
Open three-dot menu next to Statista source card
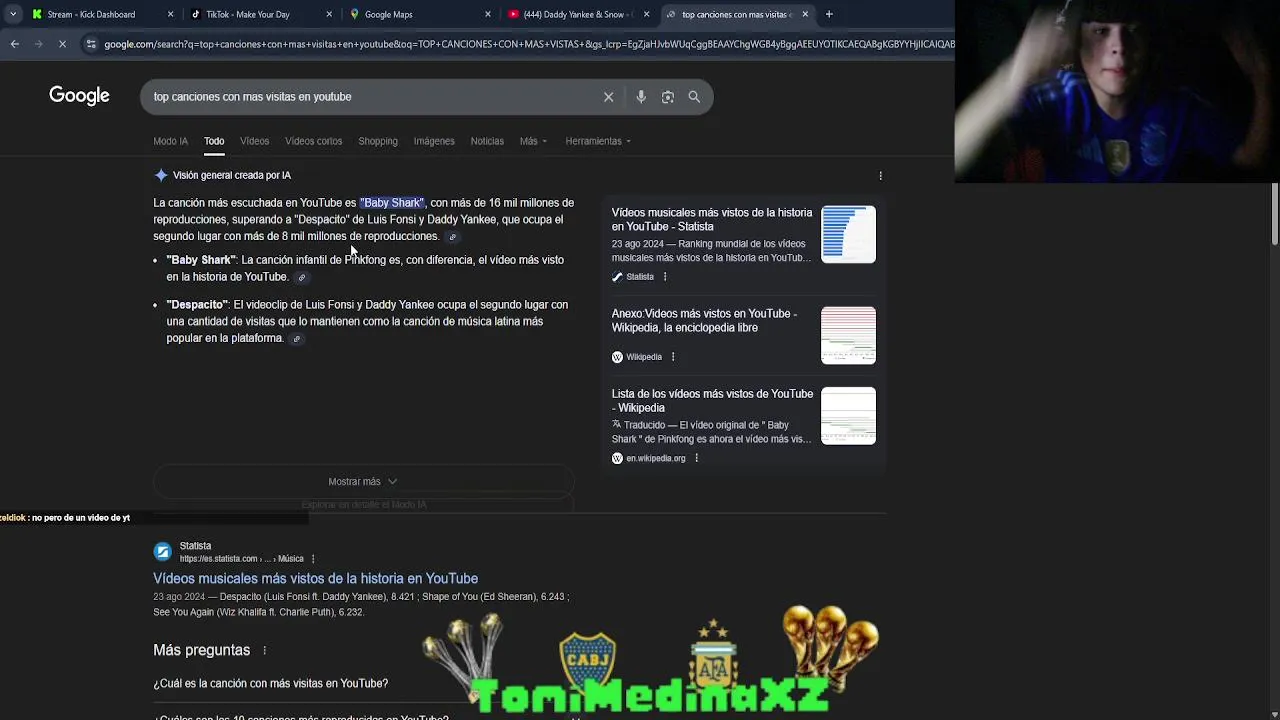coord(665,277)
